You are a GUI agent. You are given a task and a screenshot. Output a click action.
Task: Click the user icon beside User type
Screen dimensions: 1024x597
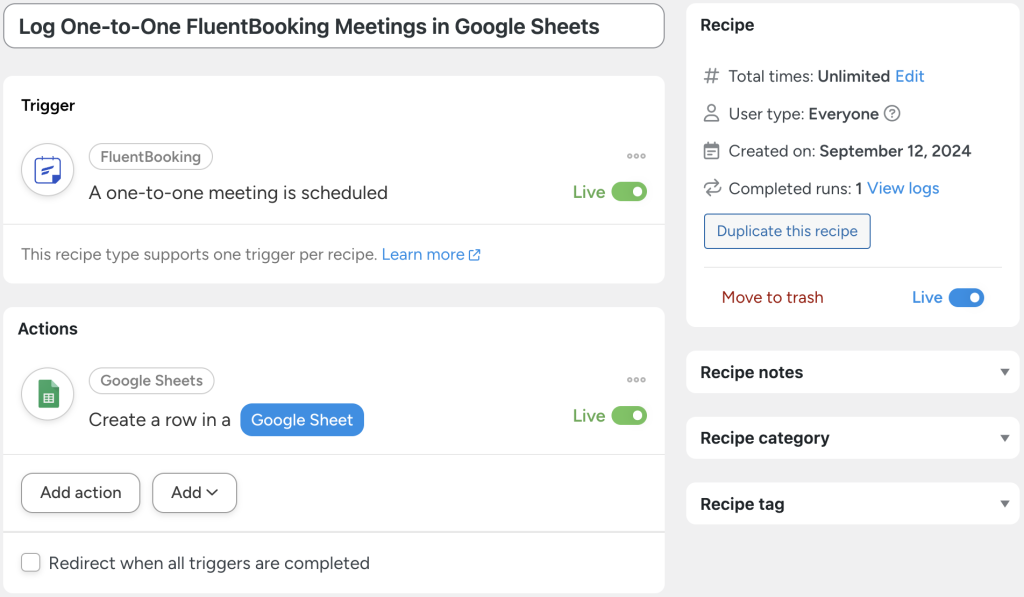714,113
